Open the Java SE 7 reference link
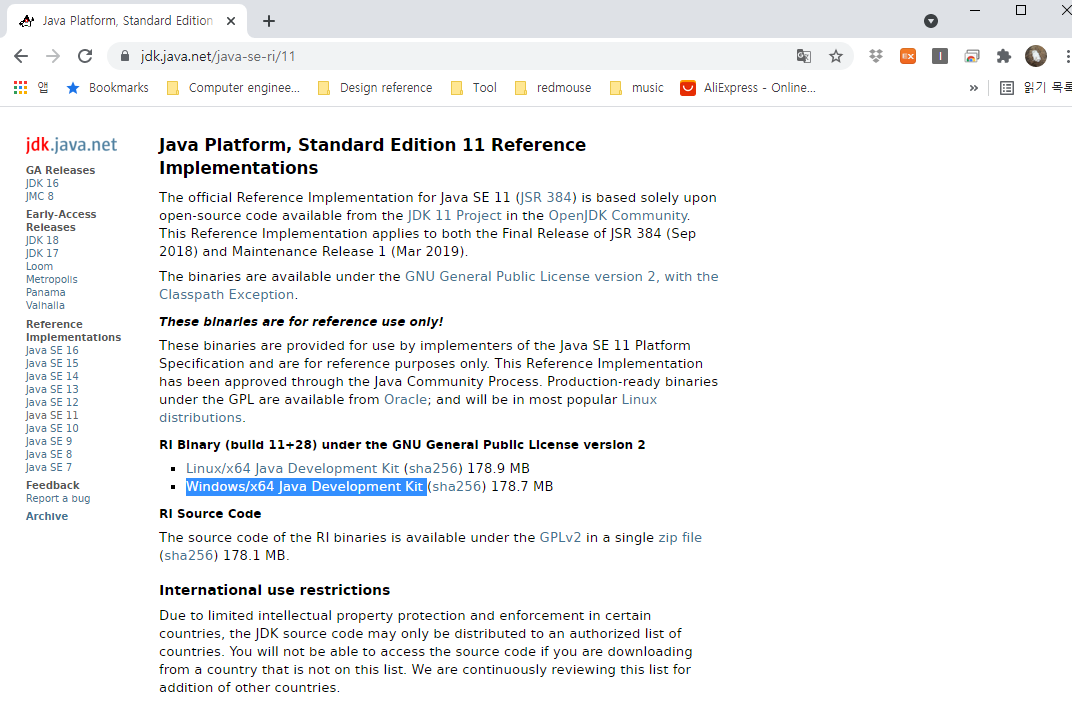Image resolution: width=1072 pixels, height=703 pixels. click(x=49, y=467)
